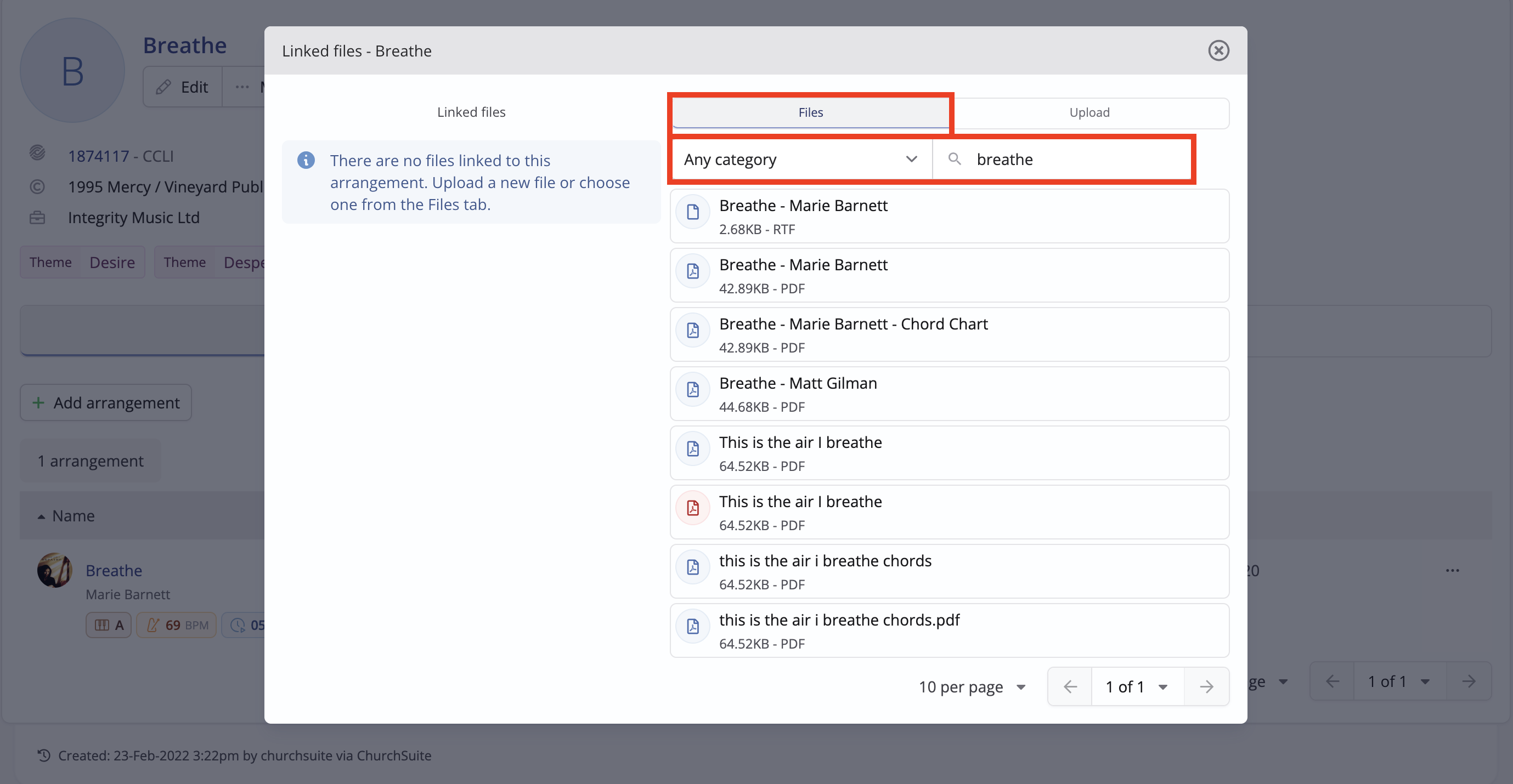Open the Breathe arrangement thumbnail
Viewport: 1513px width, 784px height.
(54, 570)
